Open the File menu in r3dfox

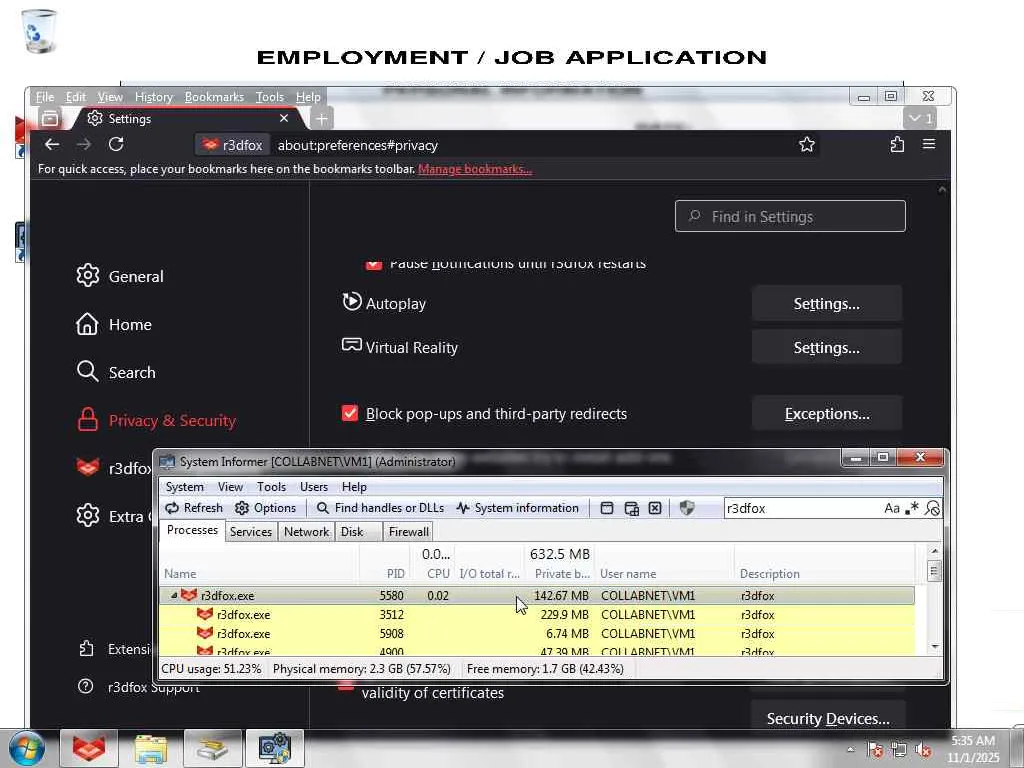(44, 97)
